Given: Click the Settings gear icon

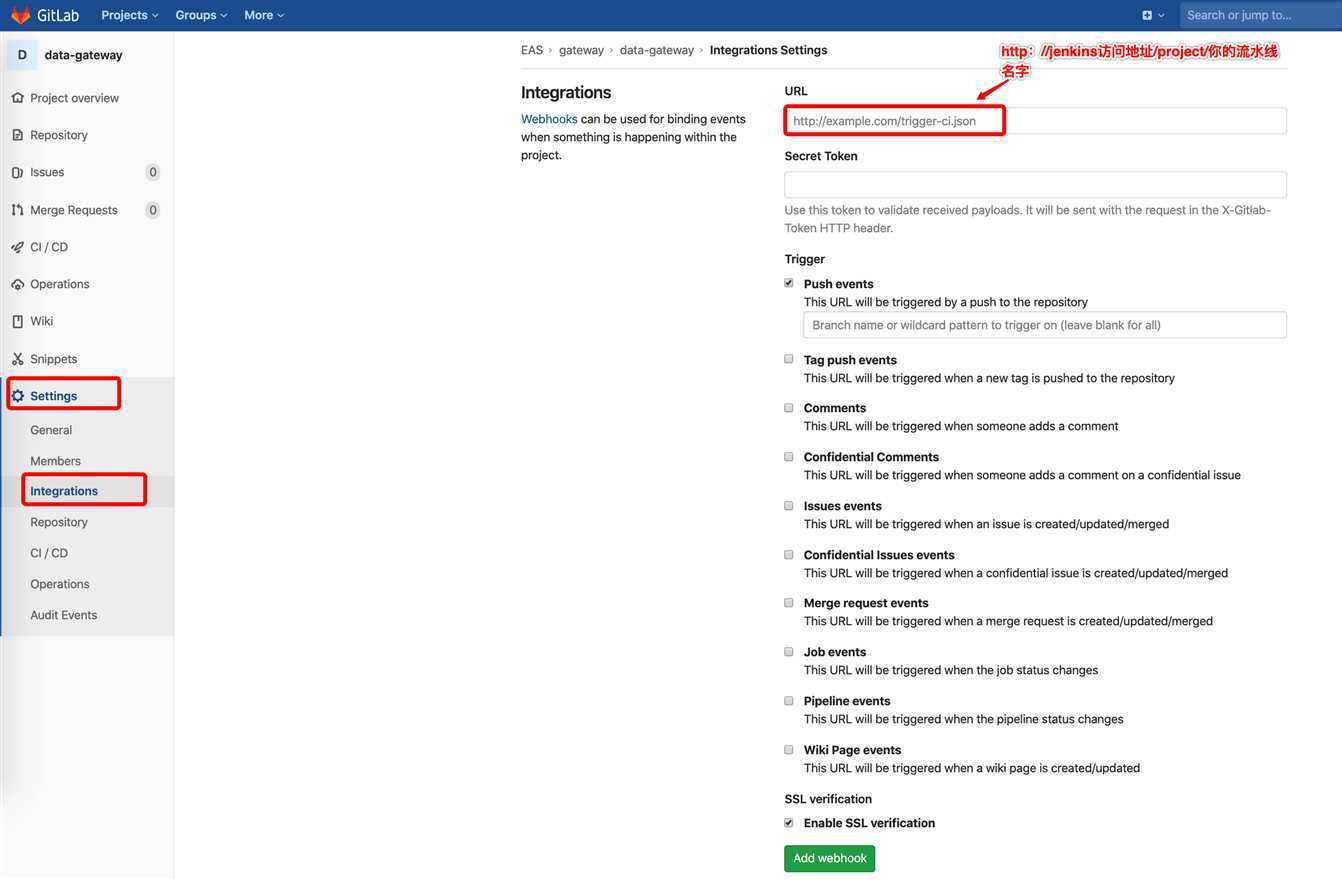Looking at the screenshot, I should tap(17, 396).
